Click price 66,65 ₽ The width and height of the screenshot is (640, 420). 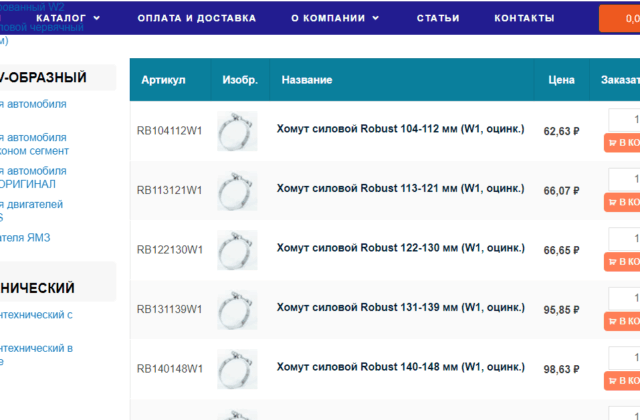[x=561, y=250]
